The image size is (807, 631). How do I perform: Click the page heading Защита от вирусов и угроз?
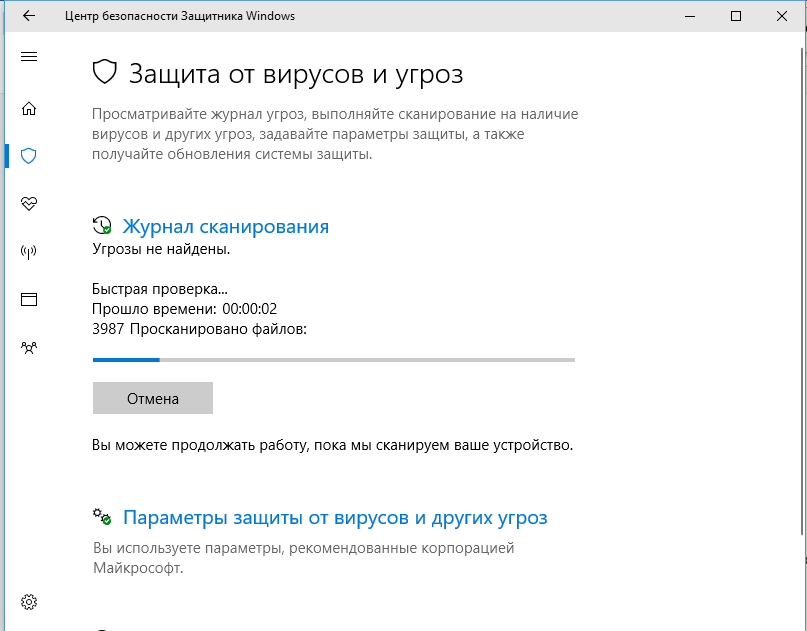click(296, 74)
